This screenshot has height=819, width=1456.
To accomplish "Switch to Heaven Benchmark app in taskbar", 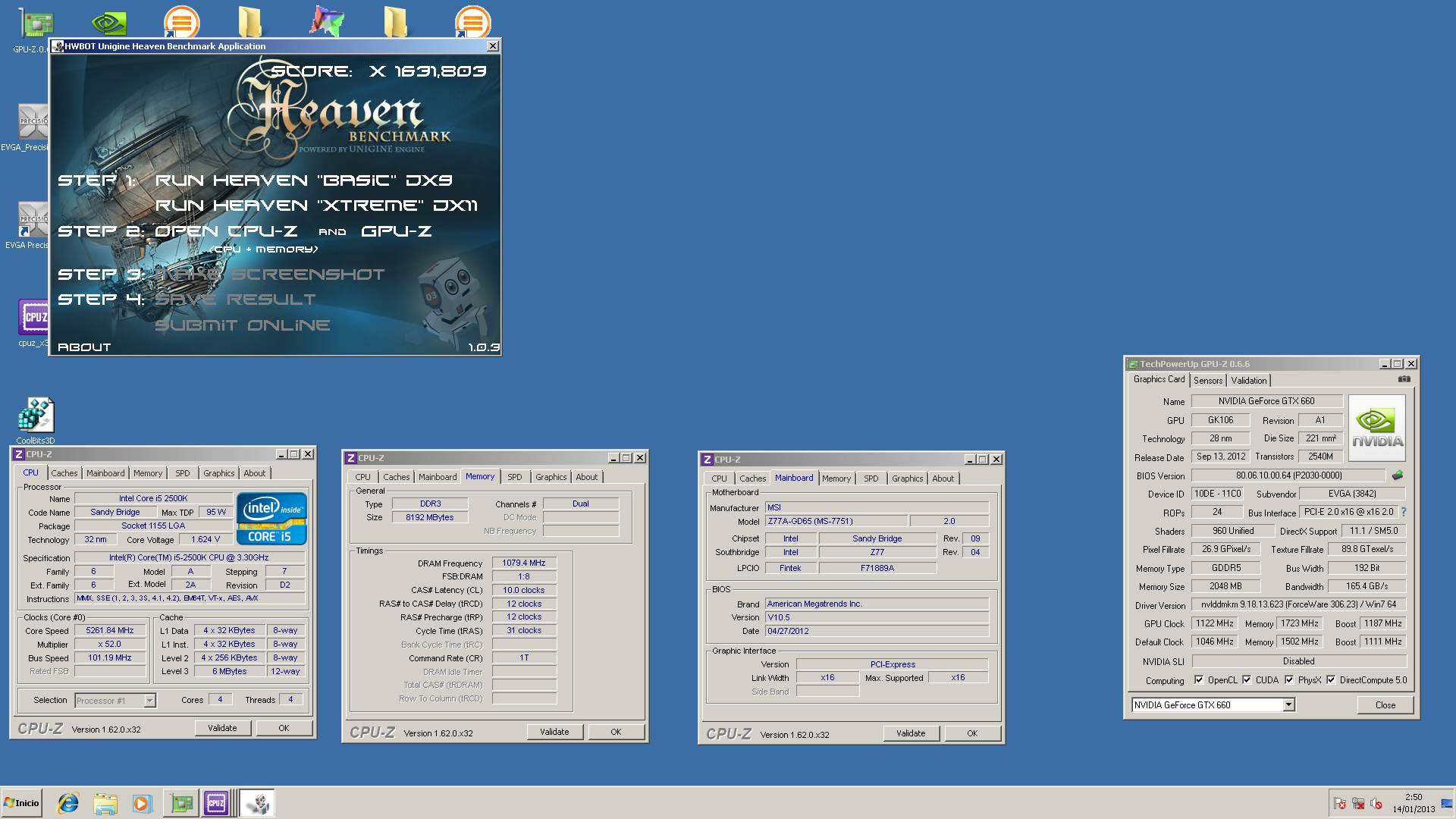I will 257,803.
